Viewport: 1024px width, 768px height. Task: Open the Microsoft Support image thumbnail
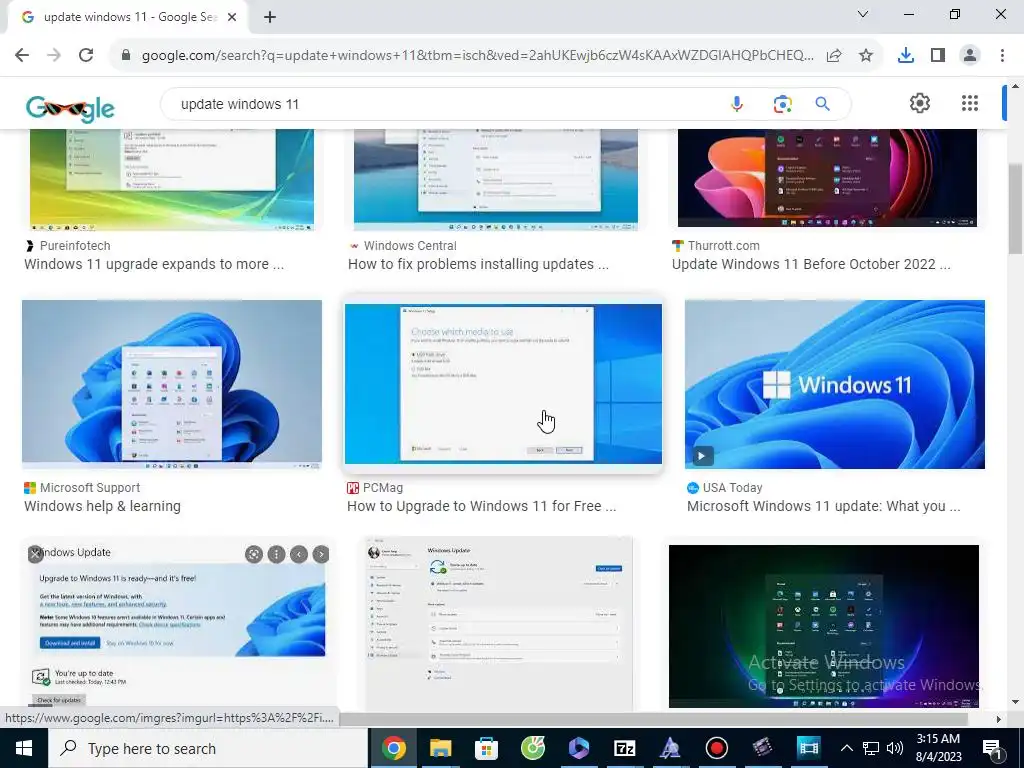pos(172,385)
